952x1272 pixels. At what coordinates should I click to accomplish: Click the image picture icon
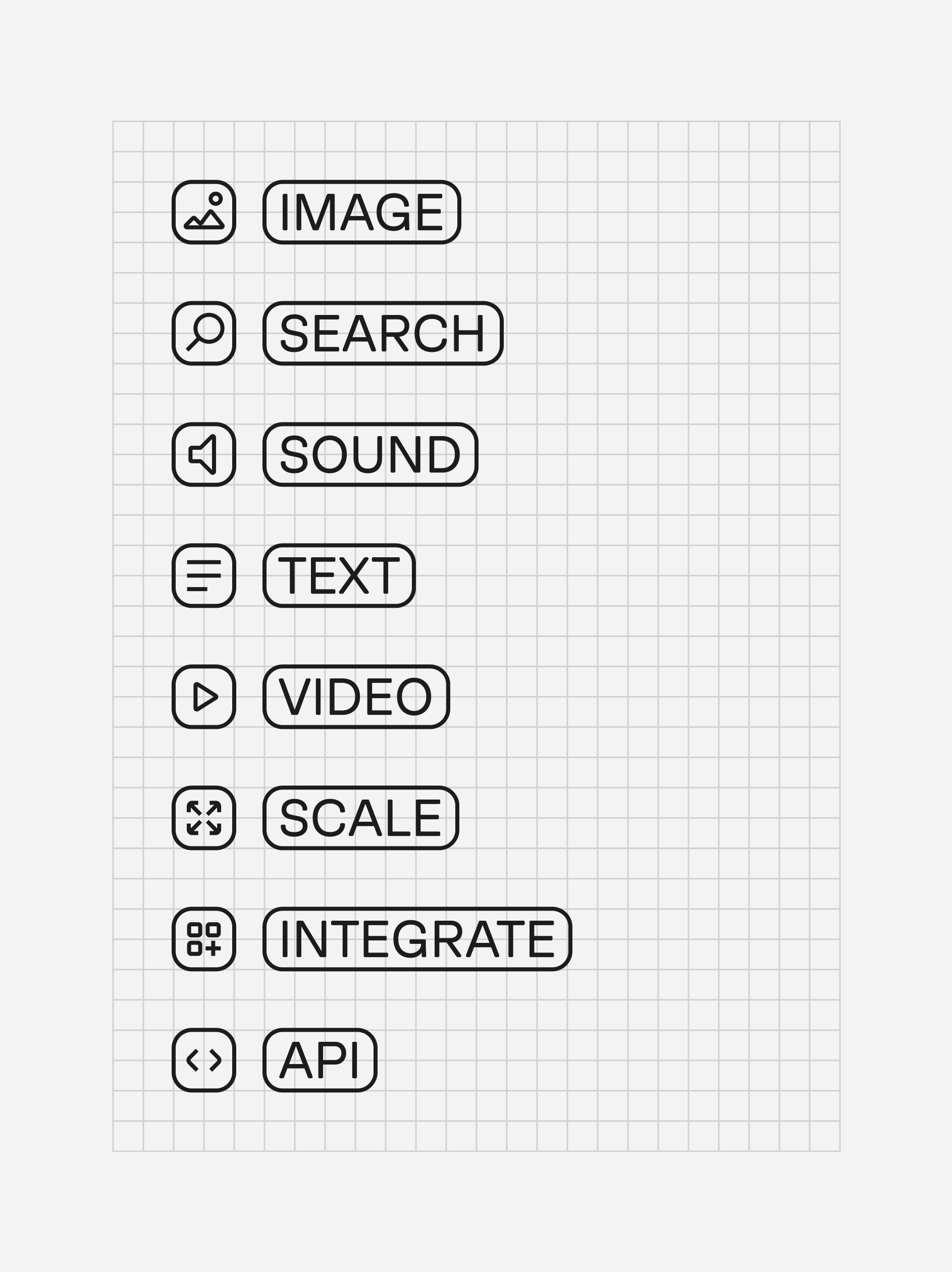point(203,212)
